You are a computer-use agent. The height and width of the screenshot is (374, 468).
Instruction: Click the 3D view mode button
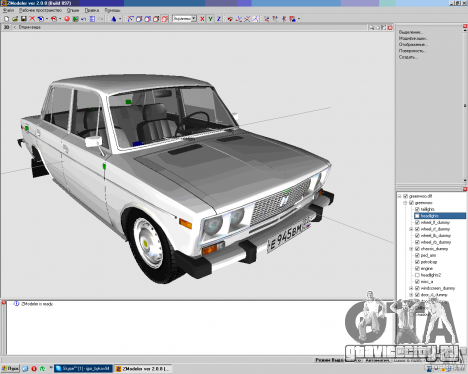[6, 27]
